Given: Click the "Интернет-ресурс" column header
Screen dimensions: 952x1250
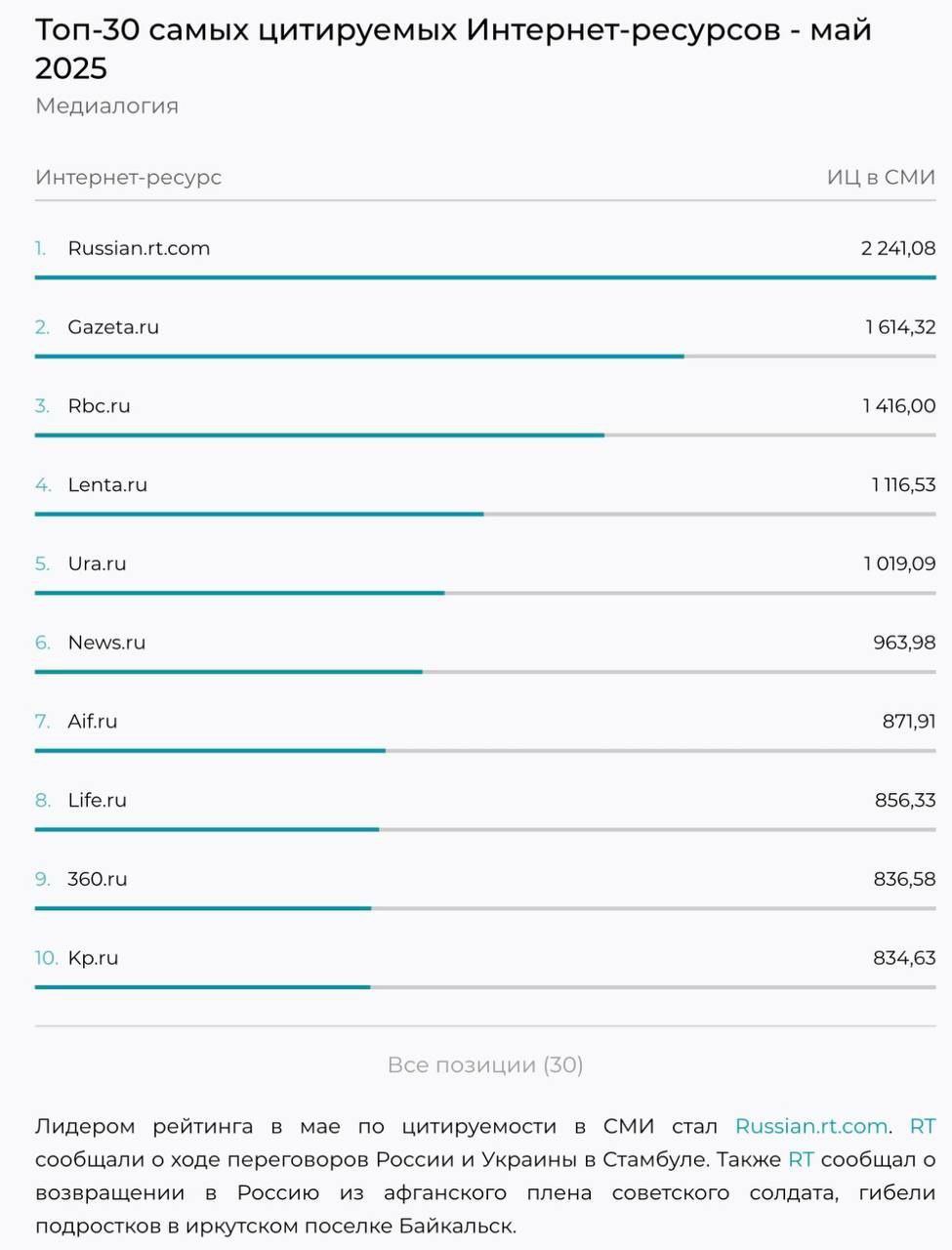Looking at the screenshot, I should (128, 177).
